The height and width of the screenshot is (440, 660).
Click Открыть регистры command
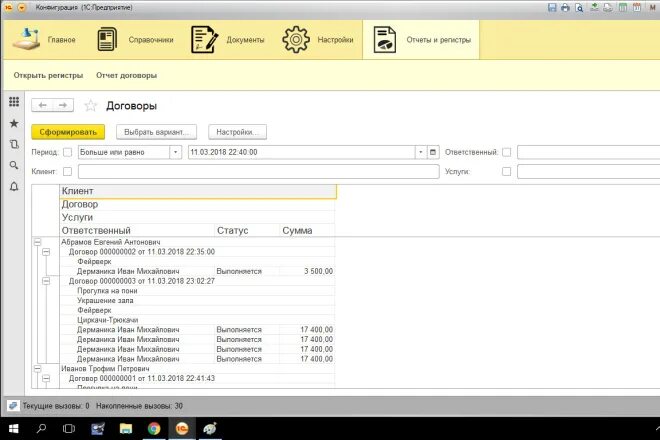[48, 75]
